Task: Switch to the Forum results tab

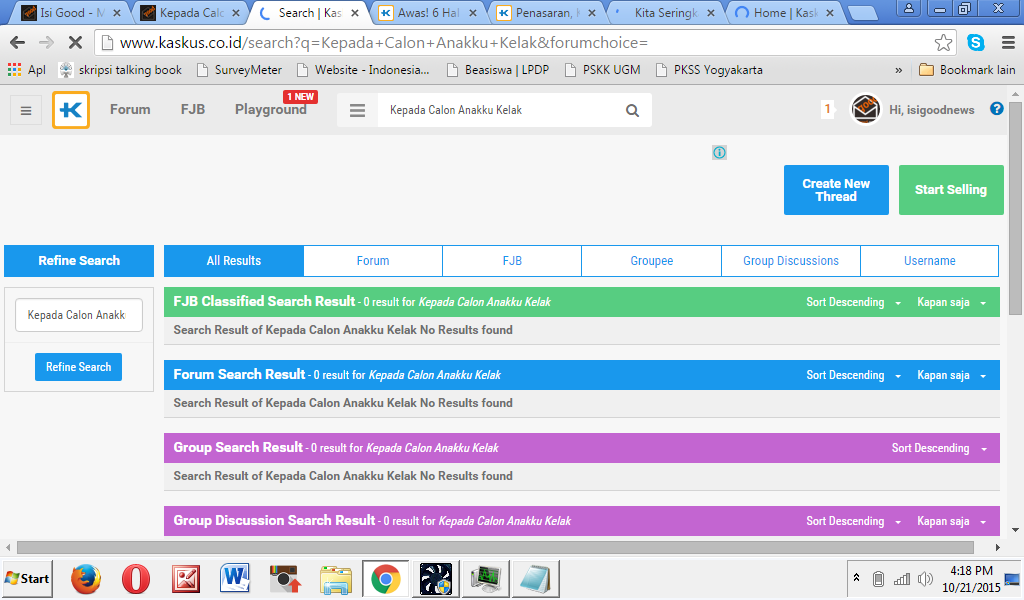Action: click(x=373, y=261)
